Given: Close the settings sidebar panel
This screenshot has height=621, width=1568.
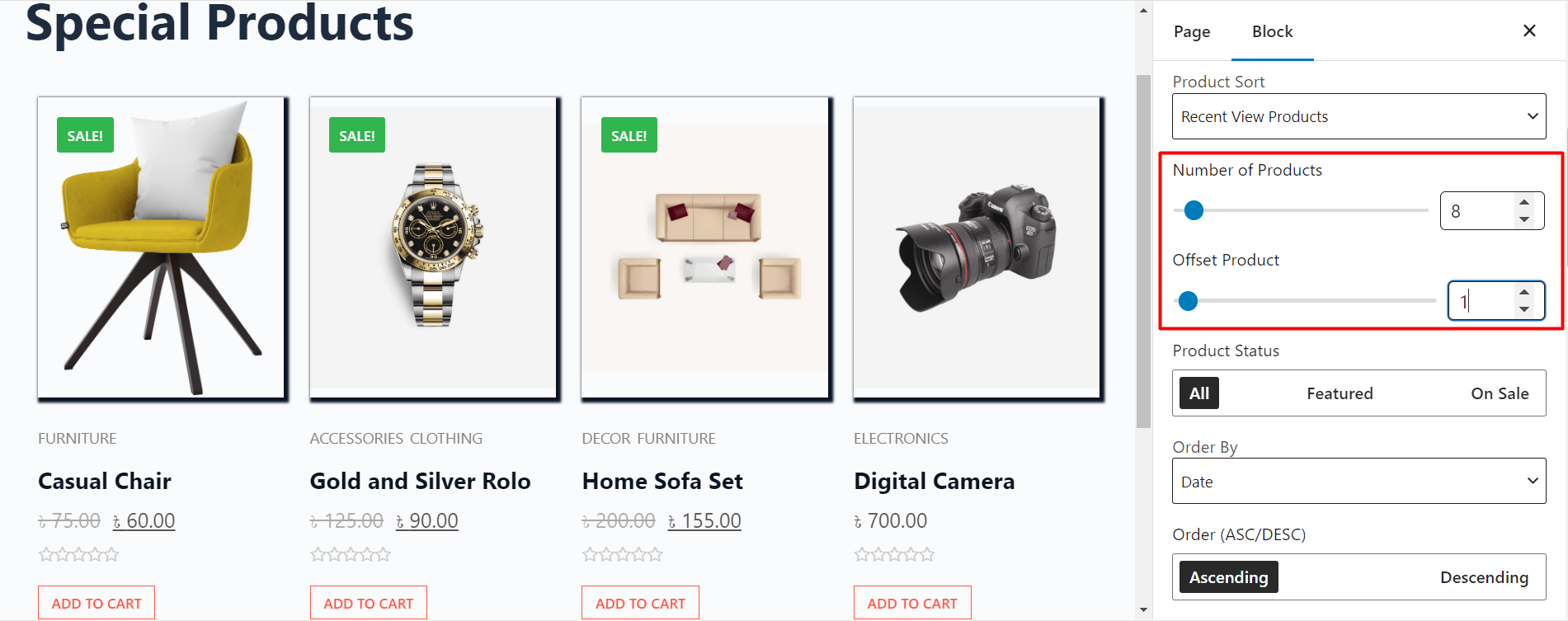Looking at the screenshot, I should pos(1529,31).
